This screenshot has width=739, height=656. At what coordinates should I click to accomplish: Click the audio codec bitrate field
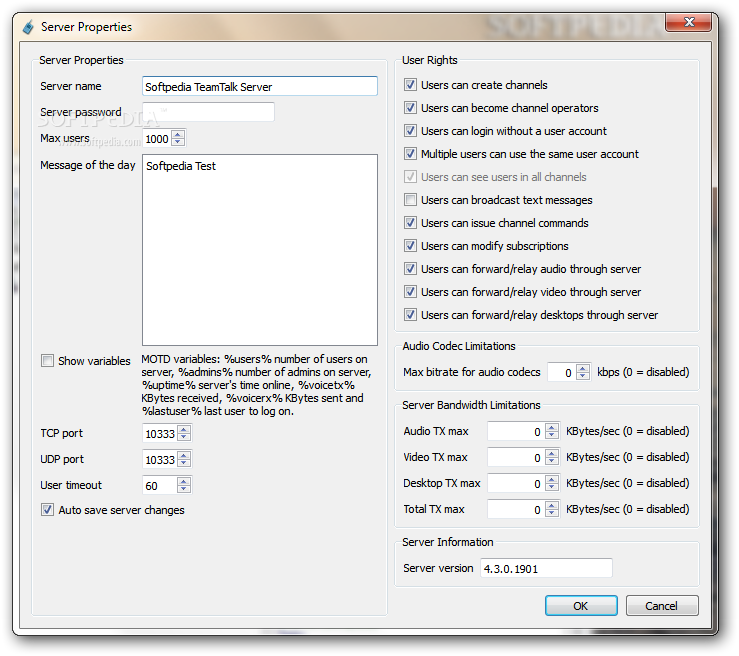[x=562, y=372]
